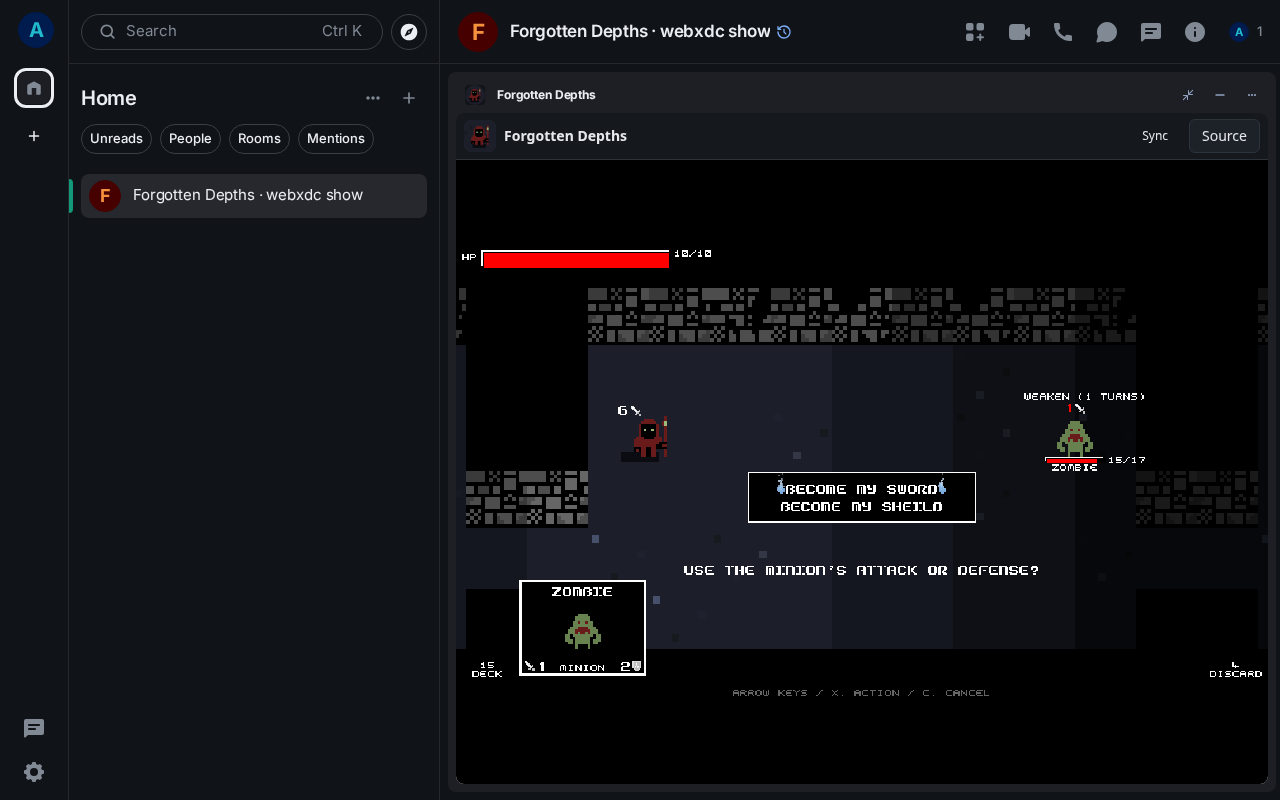Collapse the widget using the inward arrows icon
1280x800 pixels.
click(x=1188, y=95)
